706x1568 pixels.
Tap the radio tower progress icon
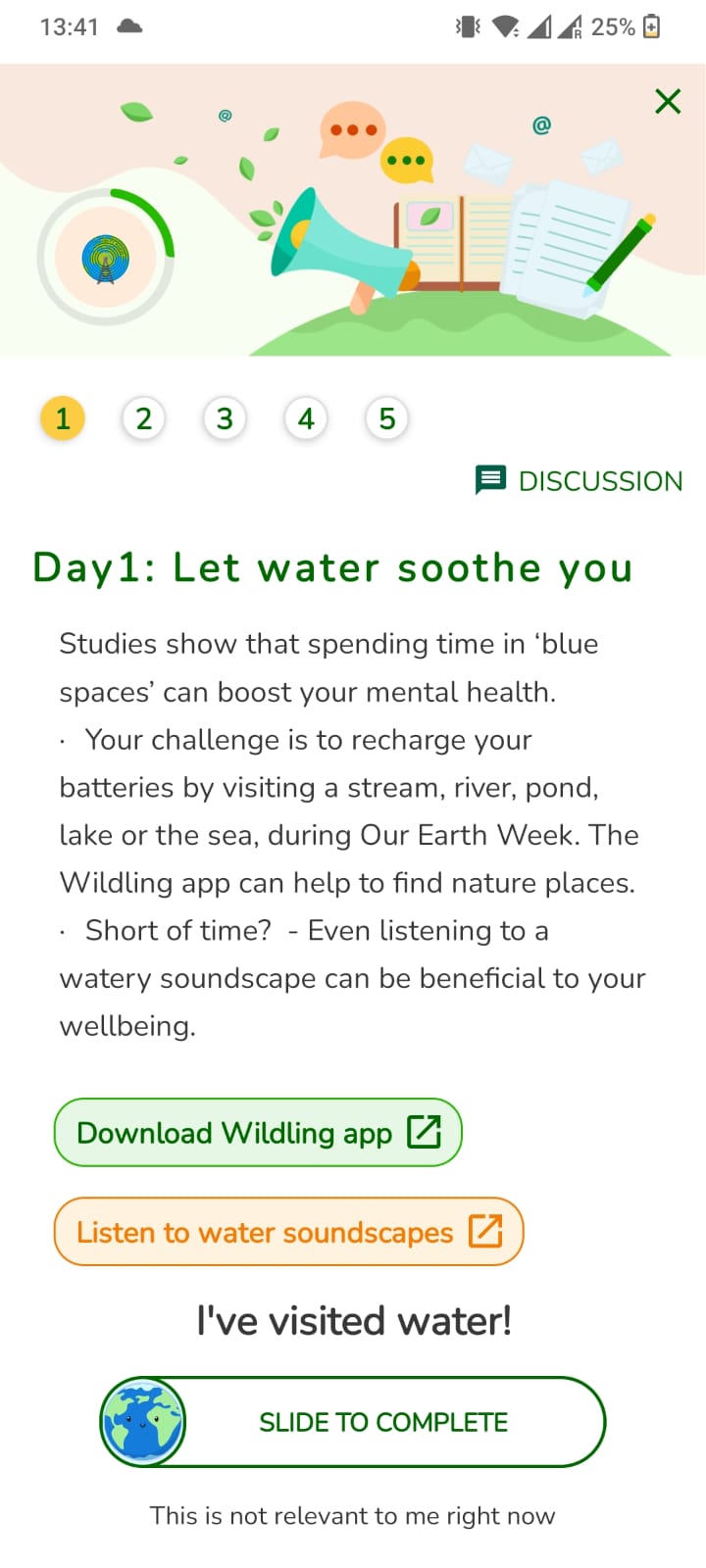105,258
